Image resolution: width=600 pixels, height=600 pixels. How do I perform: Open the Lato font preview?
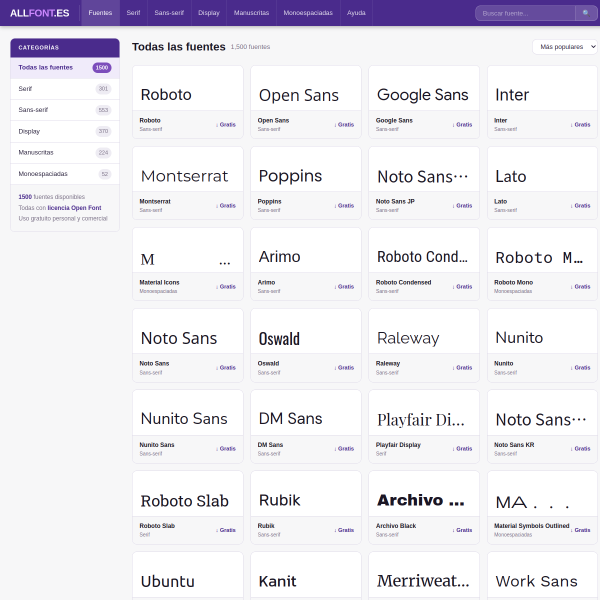click(x=542, y=170)
